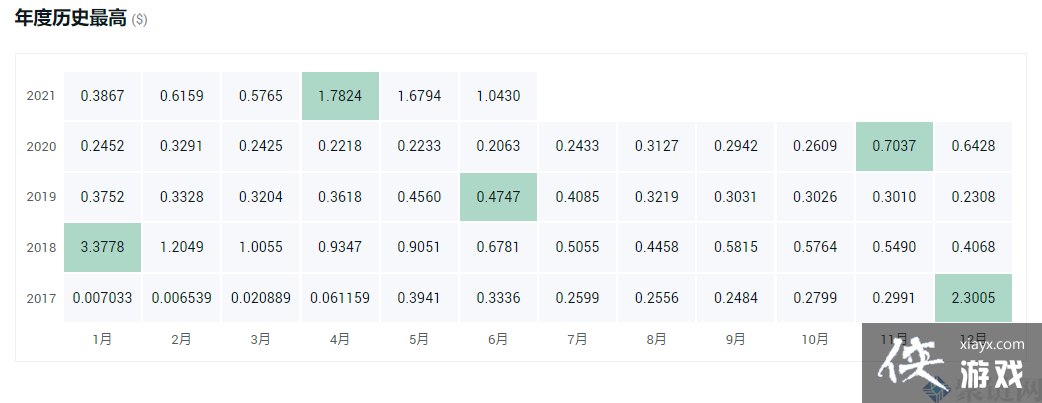Select the highlighted 3.3778 cell in 2018

click(x=102, y=247)
